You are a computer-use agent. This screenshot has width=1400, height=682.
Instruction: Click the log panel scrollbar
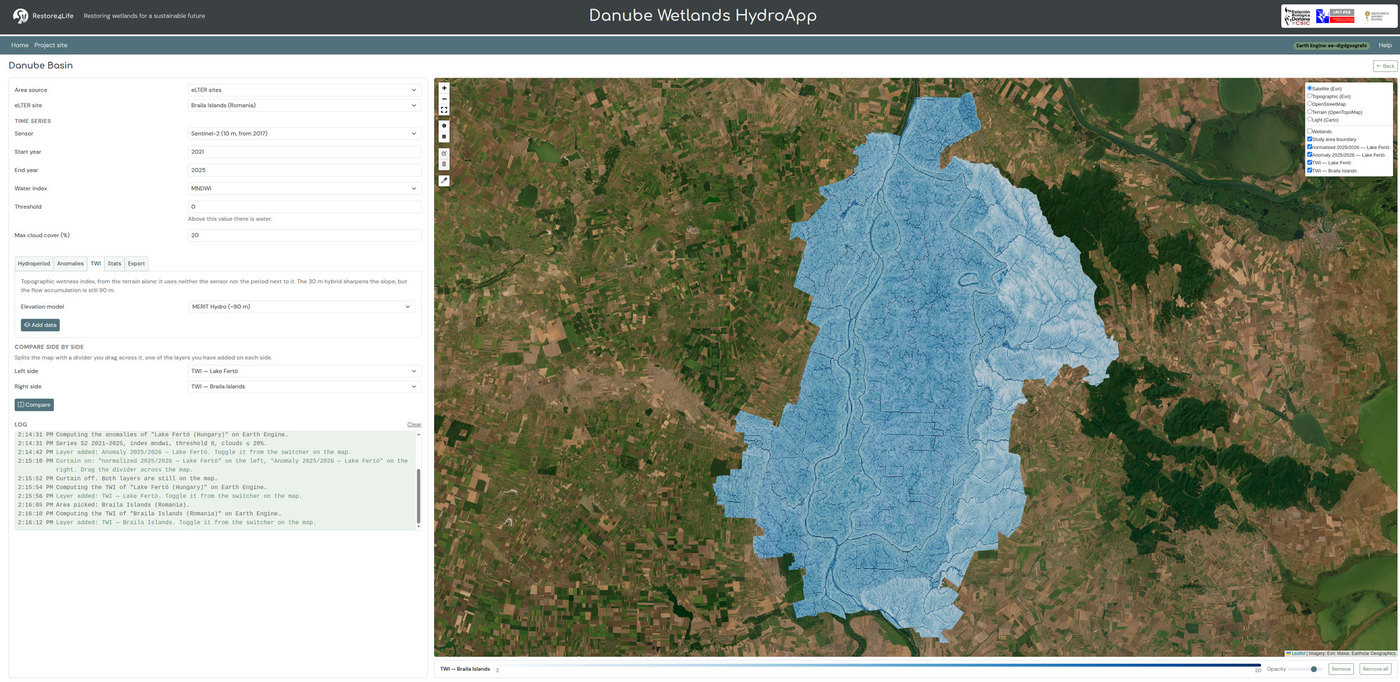[x=418, y=498]
